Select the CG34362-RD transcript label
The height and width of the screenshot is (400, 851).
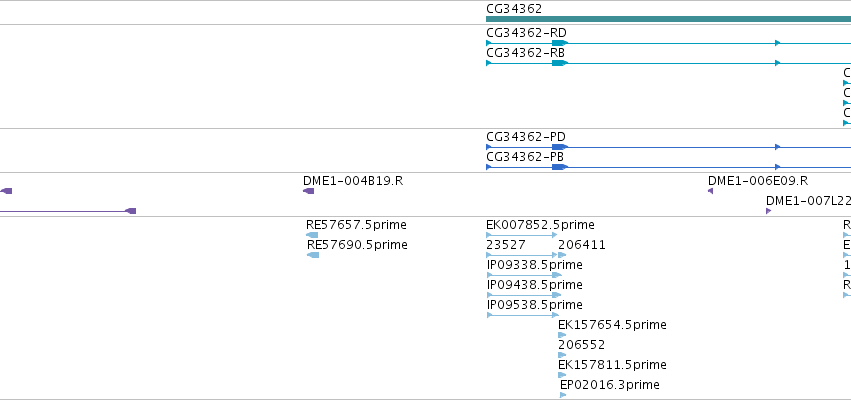(x=526, y=33)
